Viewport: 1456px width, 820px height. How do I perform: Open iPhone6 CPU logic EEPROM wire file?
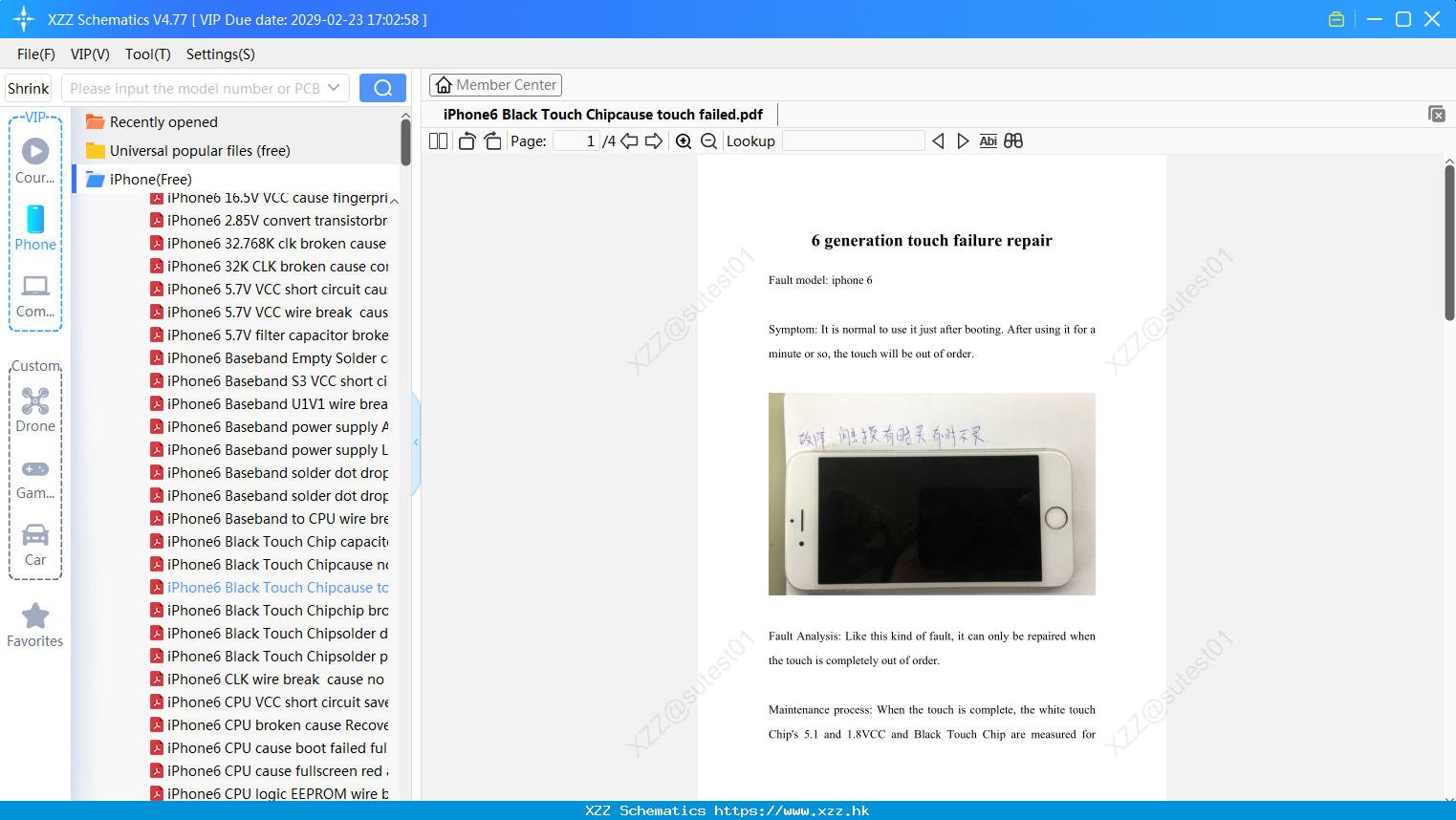(x=270, y=793)
